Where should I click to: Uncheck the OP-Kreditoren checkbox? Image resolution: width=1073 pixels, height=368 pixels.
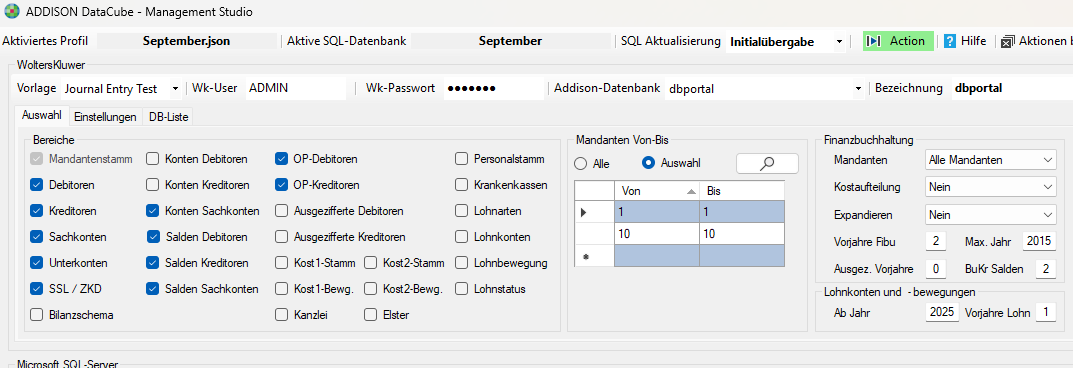click(281, 185)
